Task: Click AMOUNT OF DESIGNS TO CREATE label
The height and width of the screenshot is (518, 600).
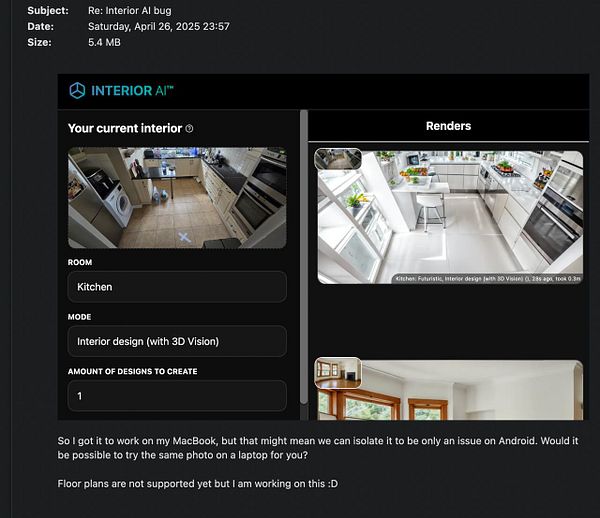Action: pos(132,371)
